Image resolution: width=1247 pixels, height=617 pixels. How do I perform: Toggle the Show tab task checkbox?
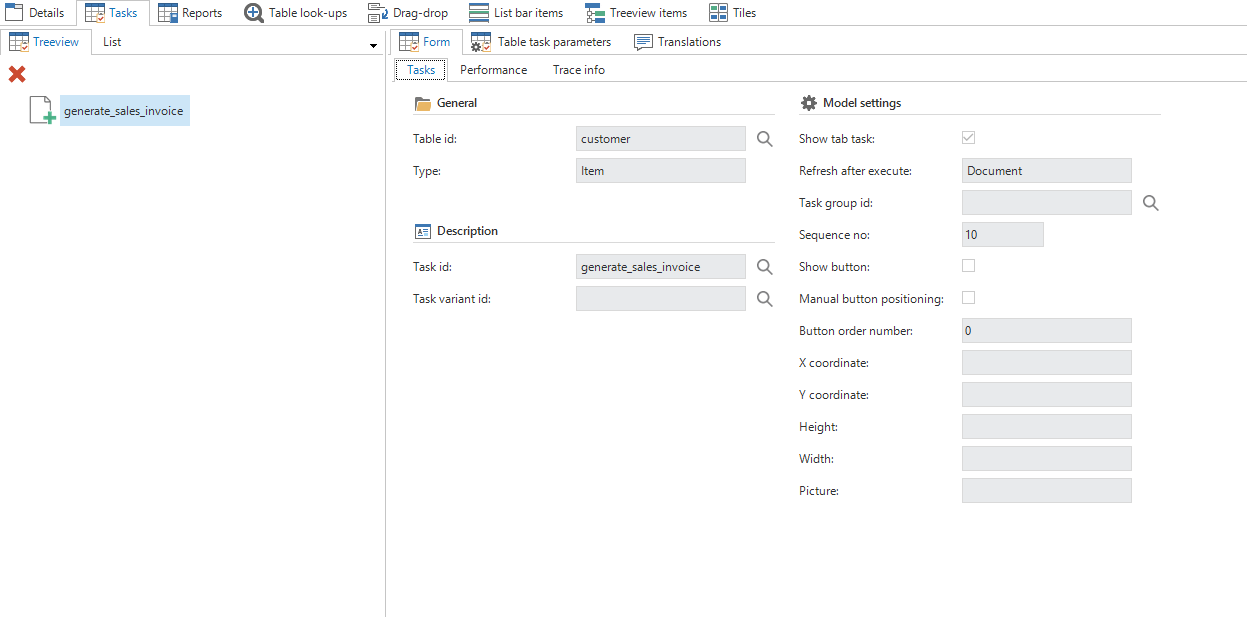coord(968,138)
